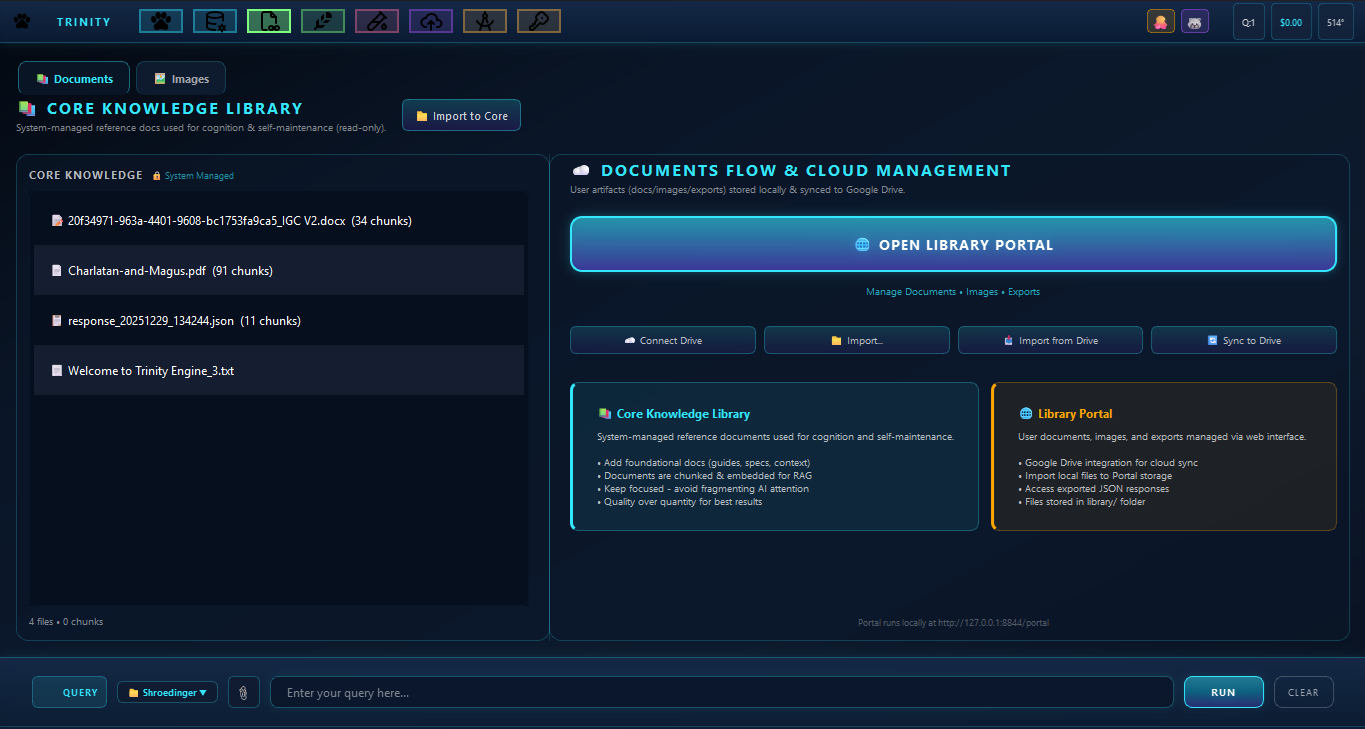Open the database settings tool

pos(214,20)
